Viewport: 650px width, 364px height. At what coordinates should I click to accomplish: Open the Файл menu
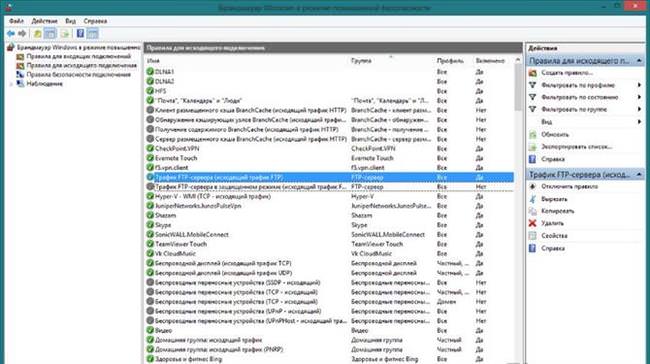click(16, 21)
